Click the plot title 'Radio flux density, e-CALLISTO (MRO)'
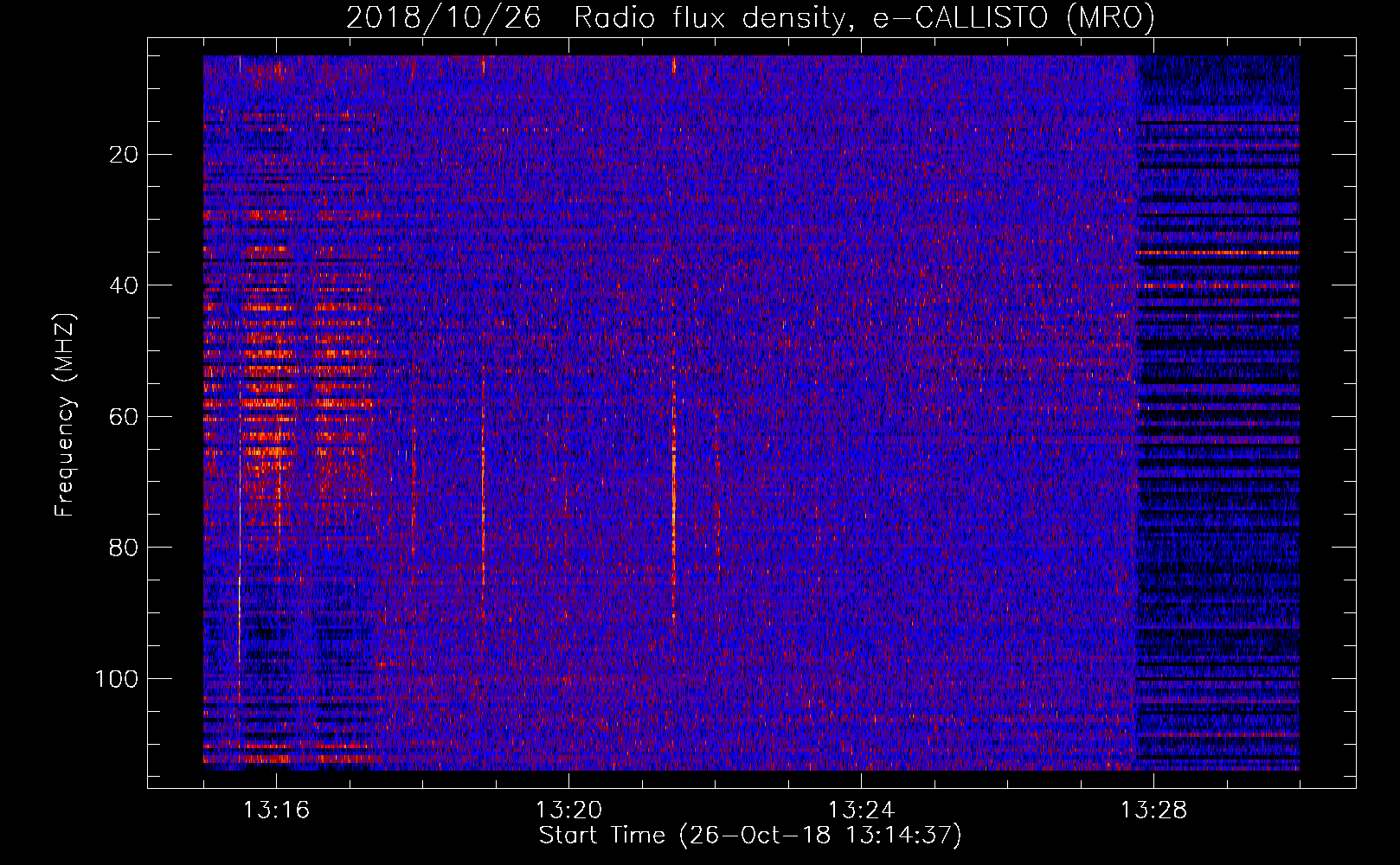This screenshot has height=865, width=1400. (x=864, y=17)
